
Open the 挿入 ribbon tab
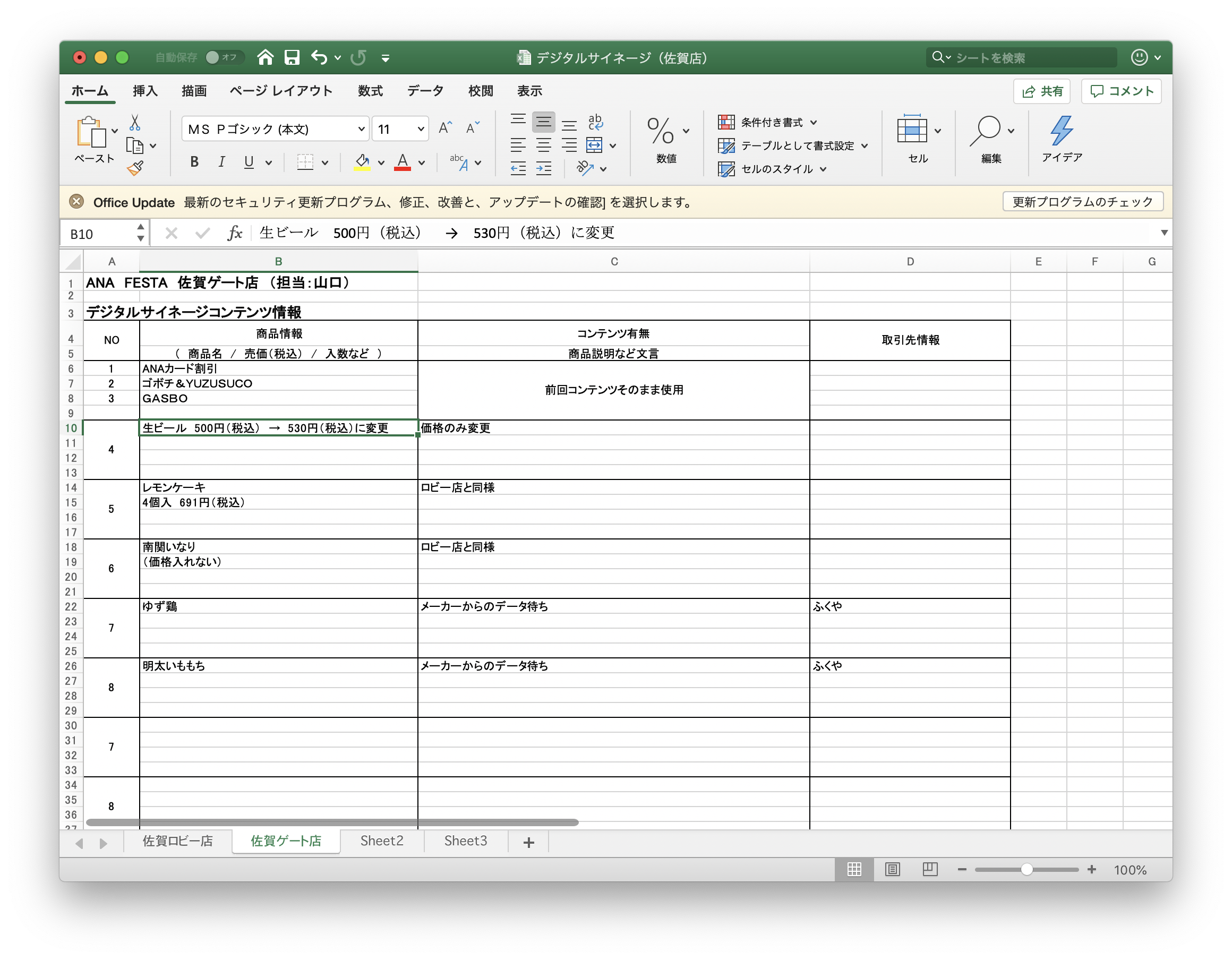[145, 91]
